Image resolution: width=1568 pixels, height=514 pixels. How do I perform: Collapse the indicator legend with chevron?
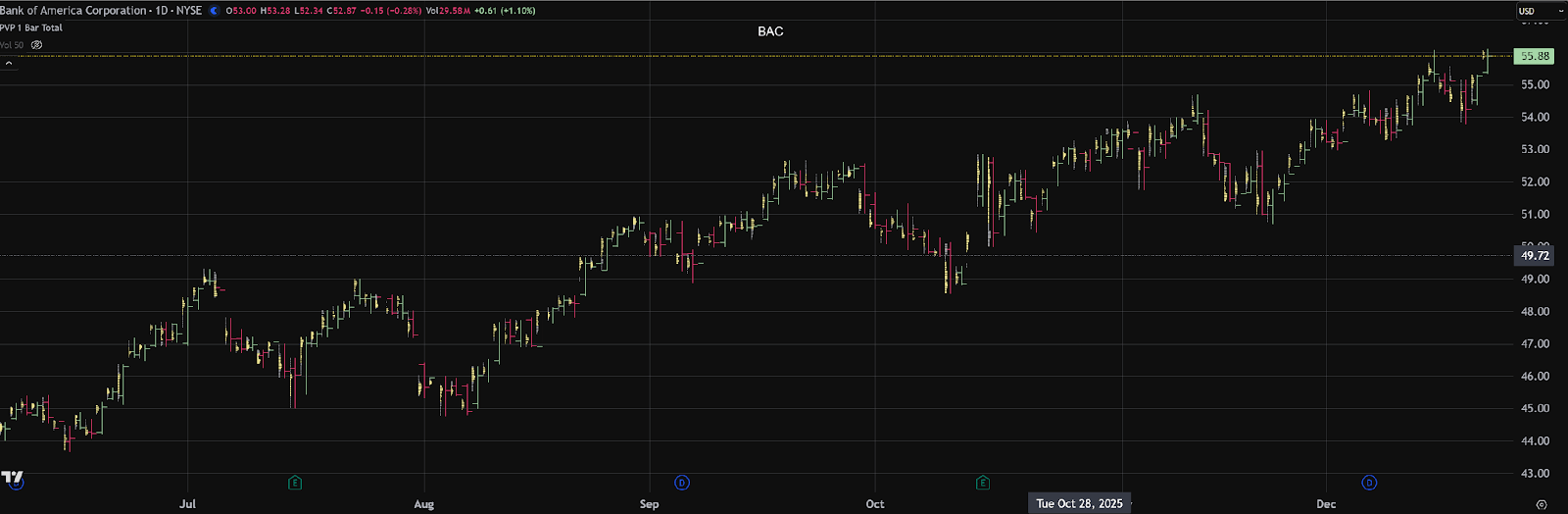(x=9, y=63)
